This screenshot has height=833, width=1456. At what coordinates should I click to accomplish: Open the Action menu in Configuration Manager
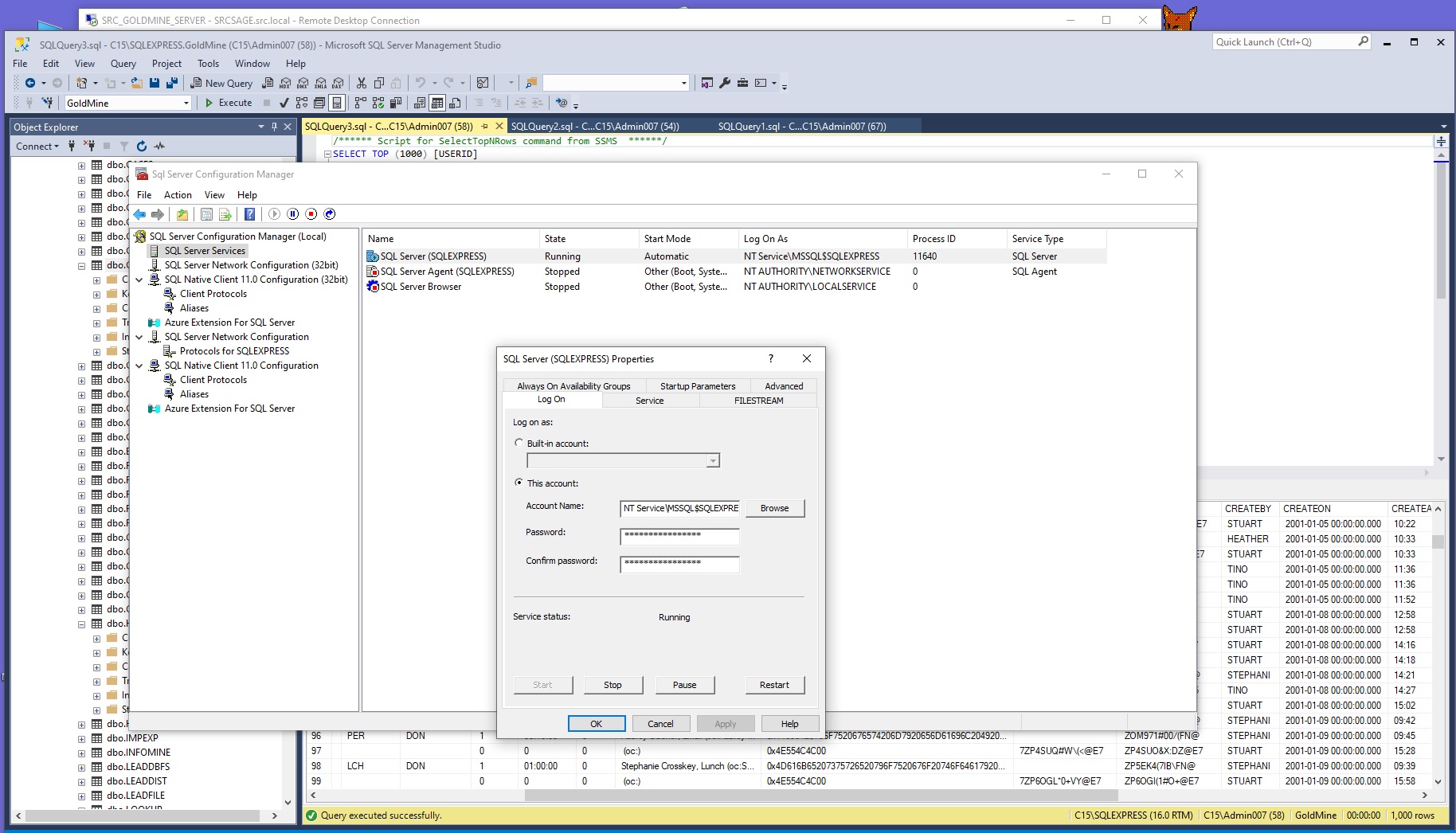178,195
